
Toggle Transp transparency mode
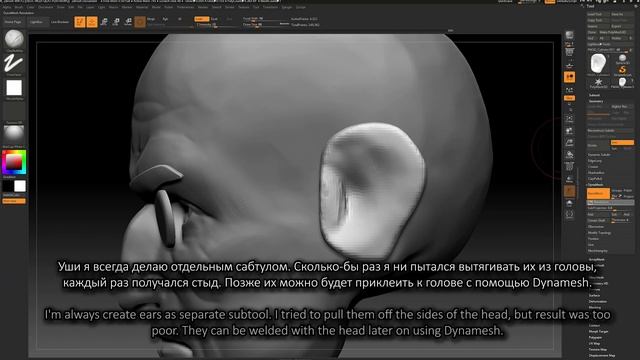point(569,179)
